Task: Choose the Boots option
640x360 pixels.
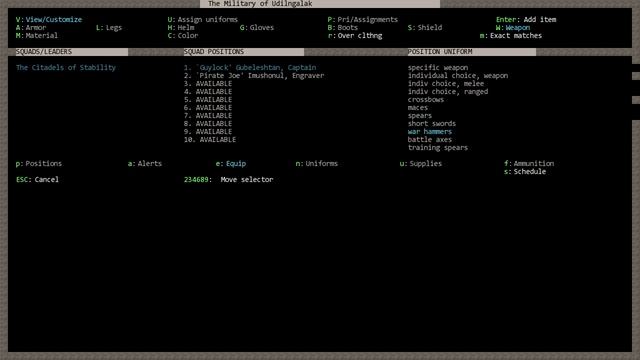Action: tap(343, 28)
